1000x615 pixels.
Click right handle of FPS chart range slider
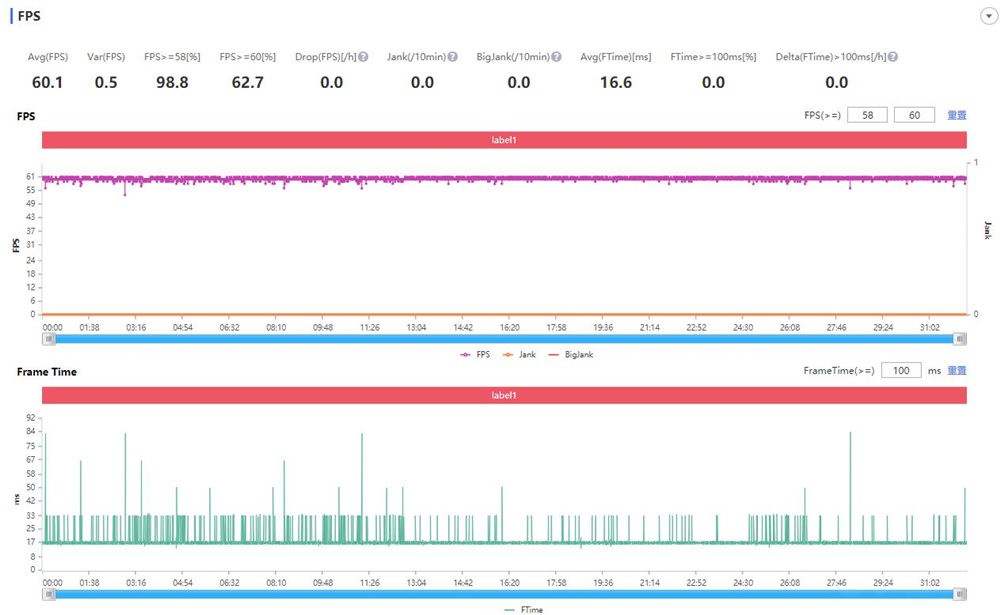(960, 339)
